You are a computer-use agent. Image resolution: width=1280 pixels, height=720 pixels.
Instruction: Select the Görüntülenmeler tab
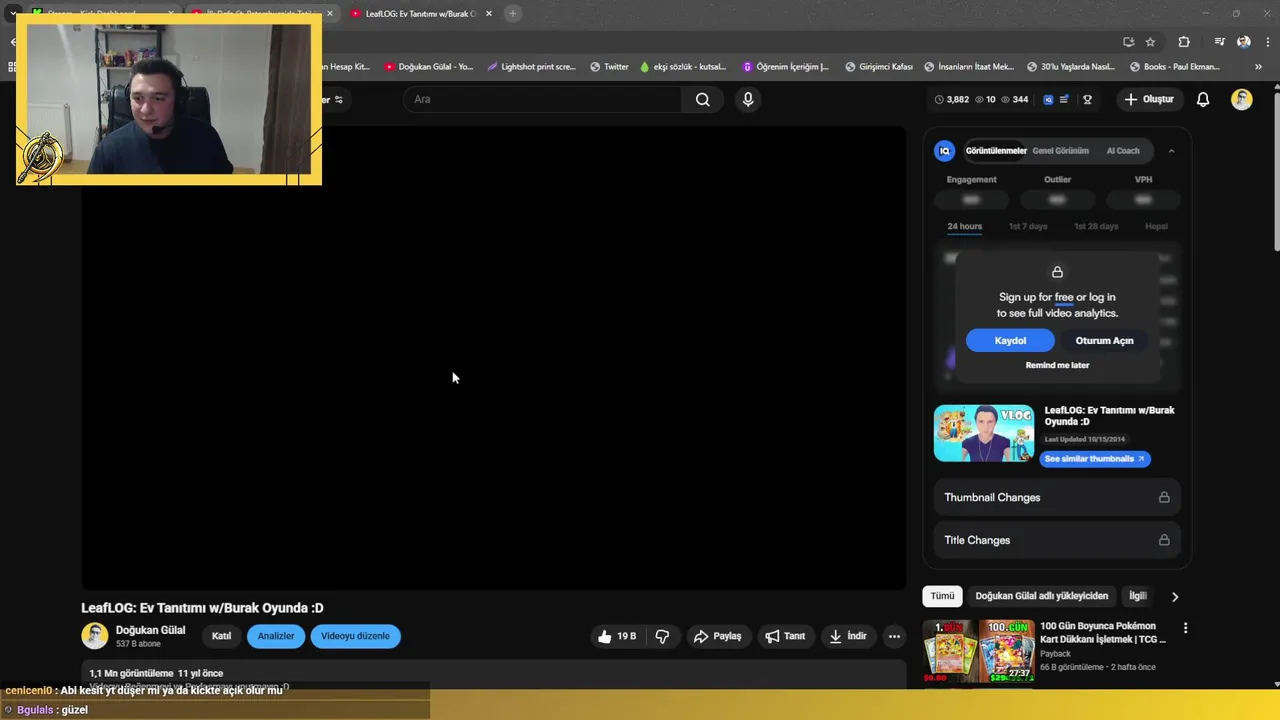[x=996, y=151]
